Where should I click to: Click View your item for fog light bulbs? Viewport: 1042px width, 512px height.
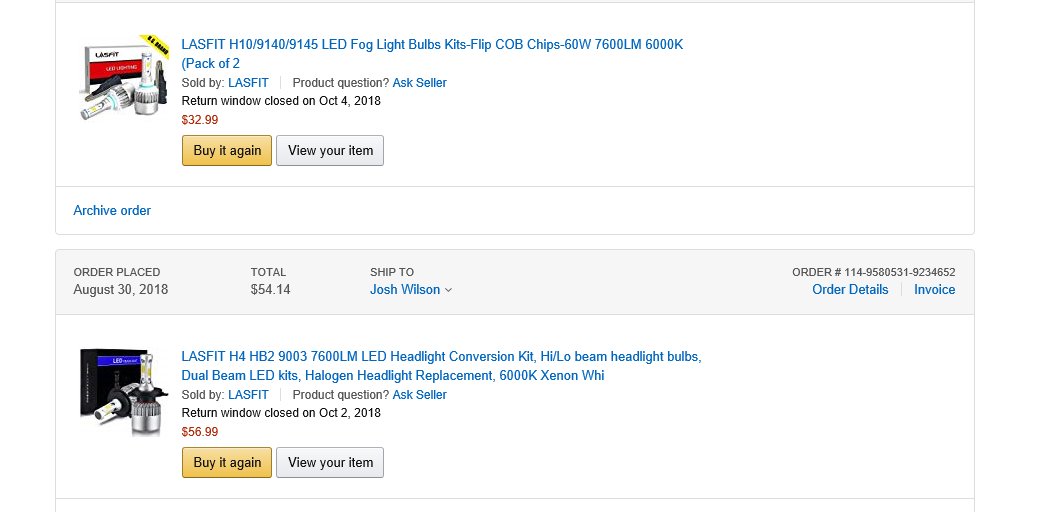point(330,150)
